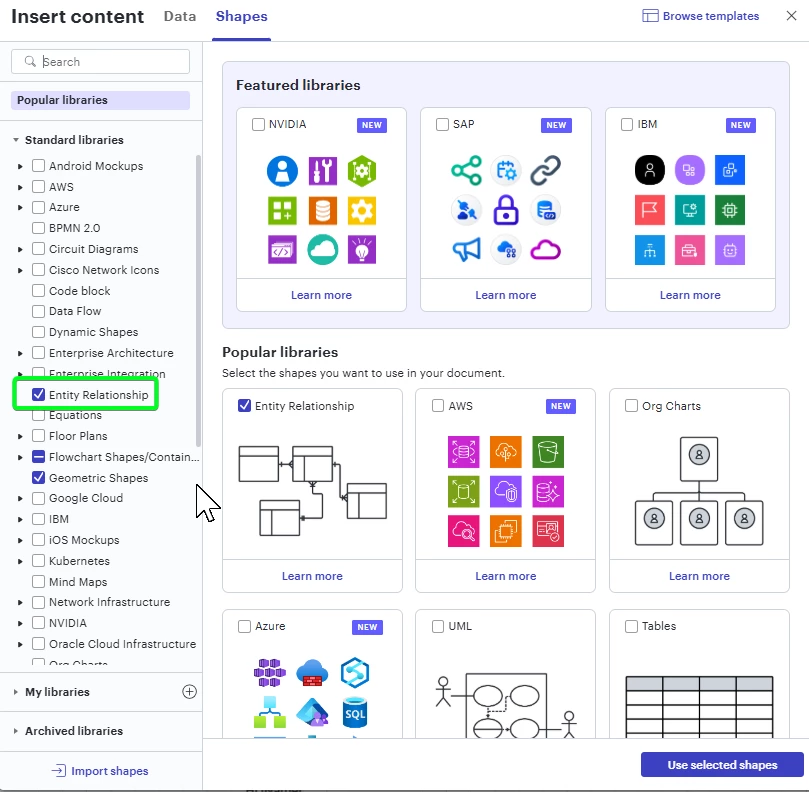Click the add library plus icon
The height and width of the screenshot is (792, 809).
pos(189,692)
